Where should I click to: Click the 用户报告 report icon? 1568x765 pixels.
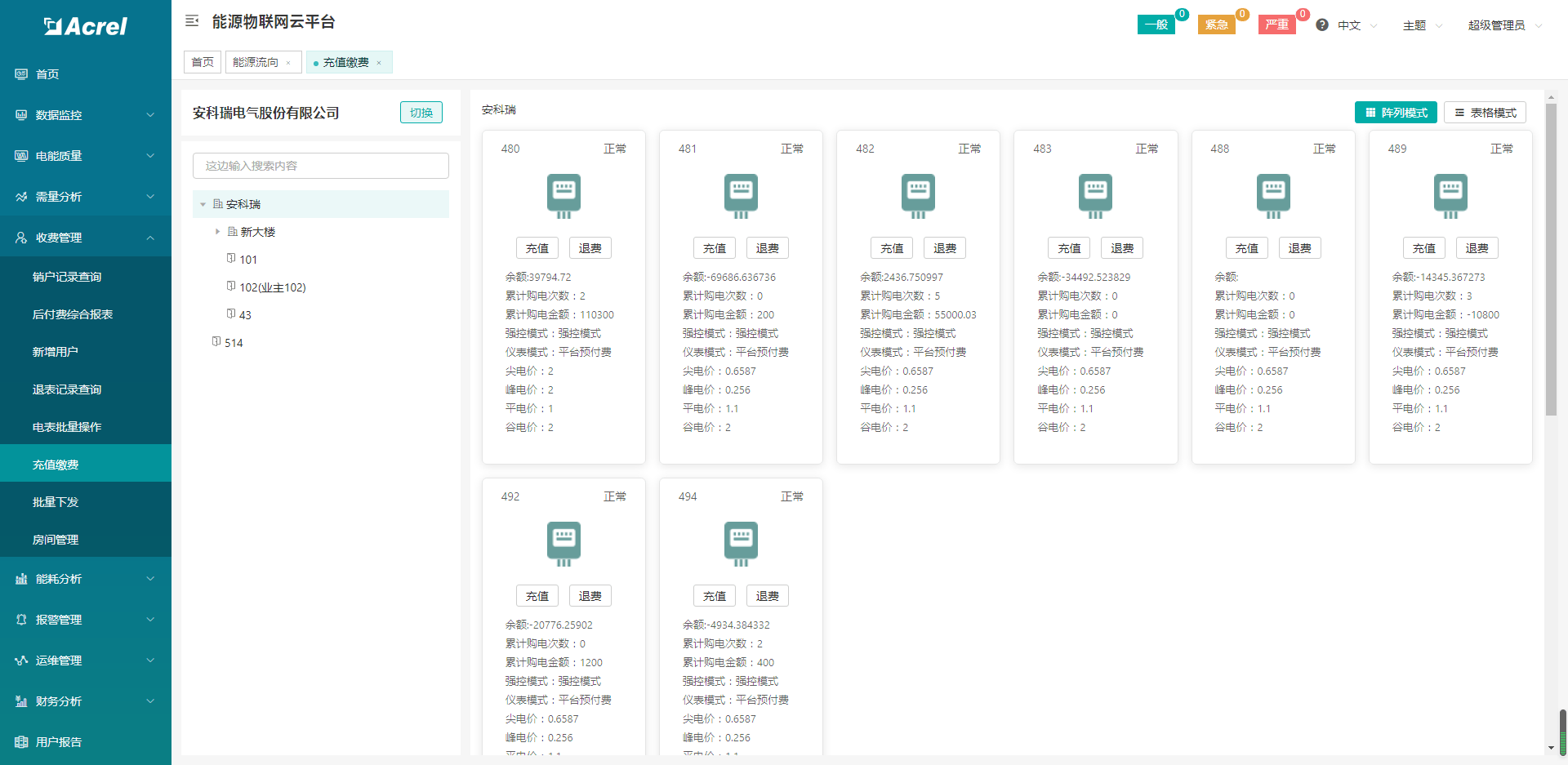pyautogui.click(x=21, y=742)
